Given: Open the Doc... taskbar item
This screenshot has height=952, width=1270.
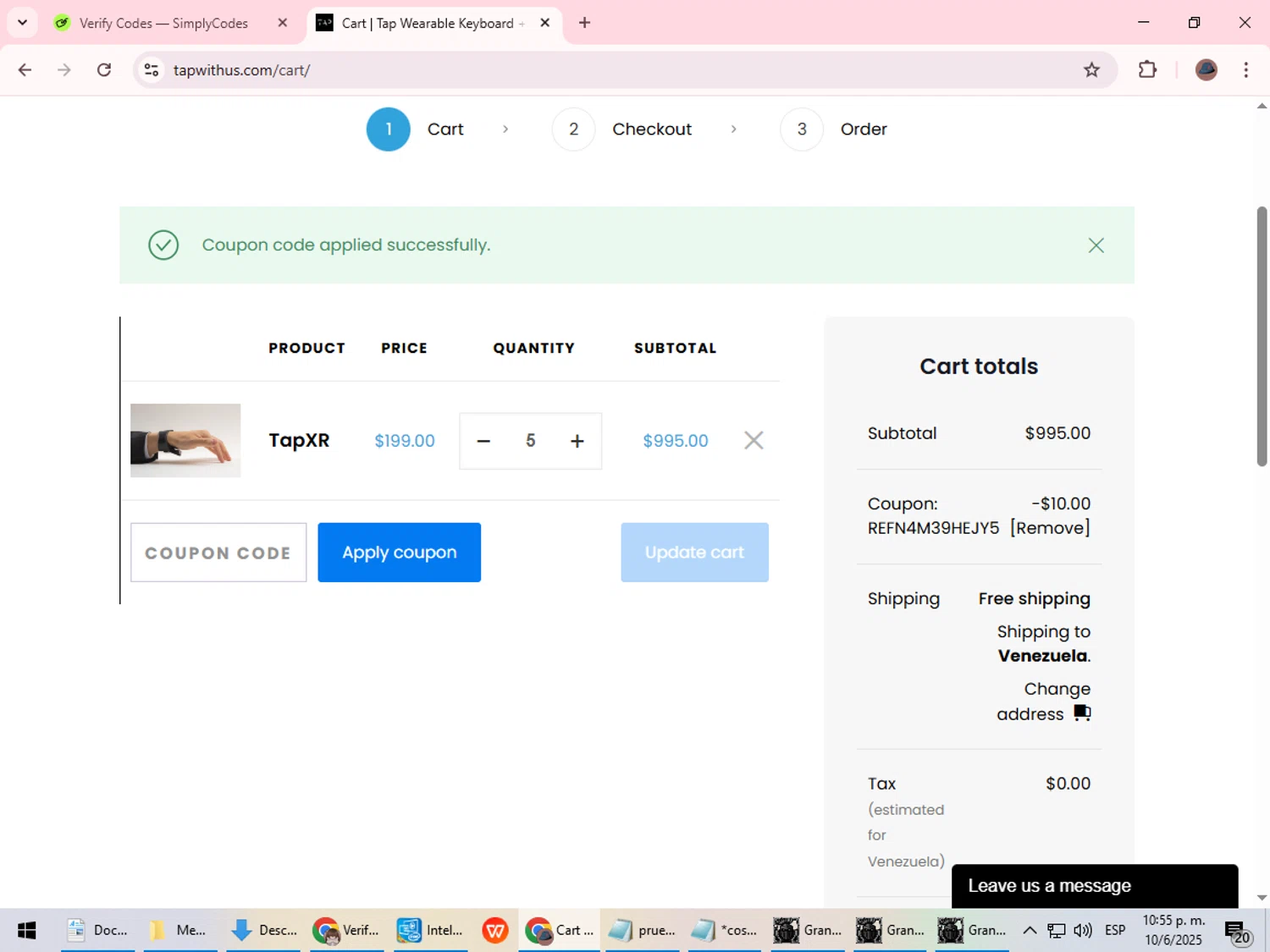Looking at the screenshot, I should pos(97,931).
